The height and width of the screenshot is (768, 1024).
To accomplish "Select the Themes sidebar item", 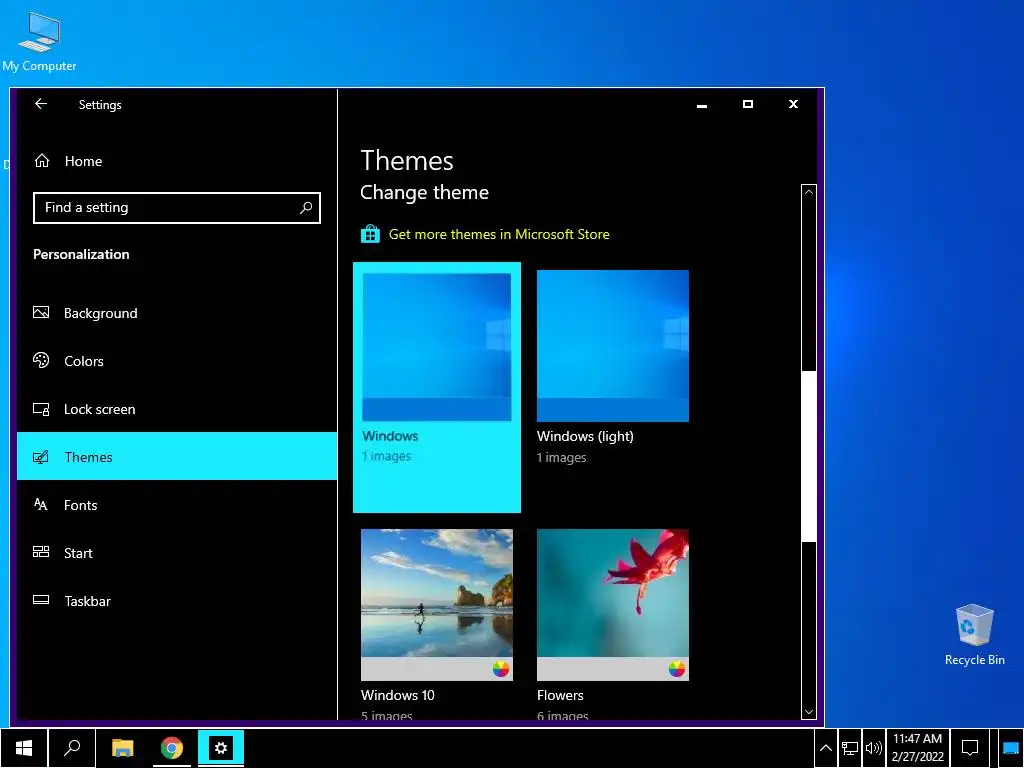I will (176, 456).
